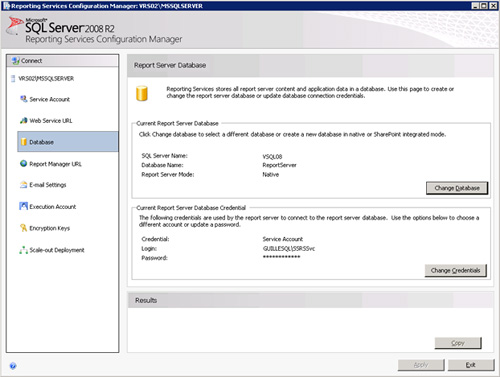Screen dimensions: 500x377
Task: Click the Exit button
Action: click(x=471, y=365)
